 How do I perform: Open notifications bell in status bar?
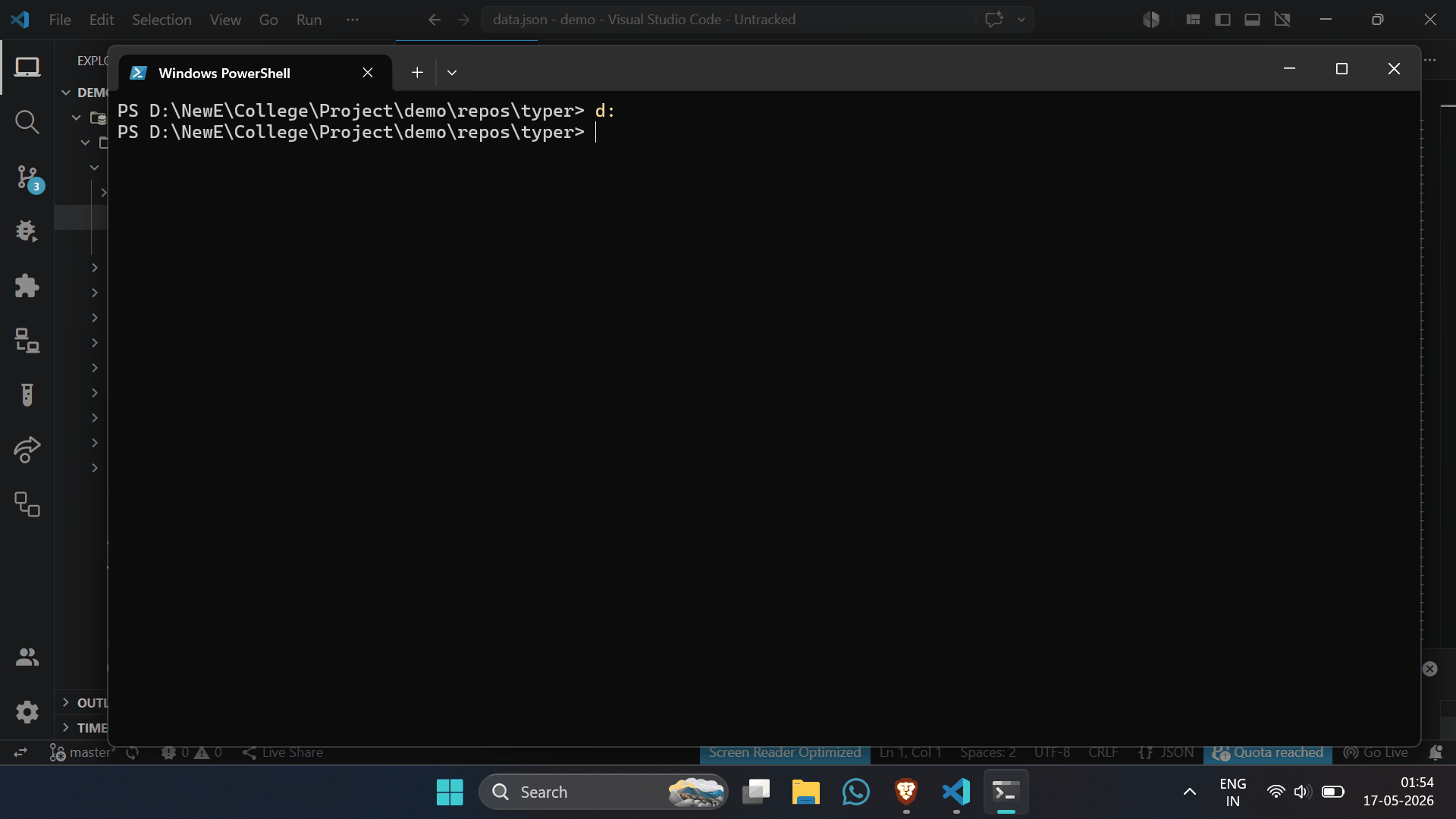[1436, 752]
